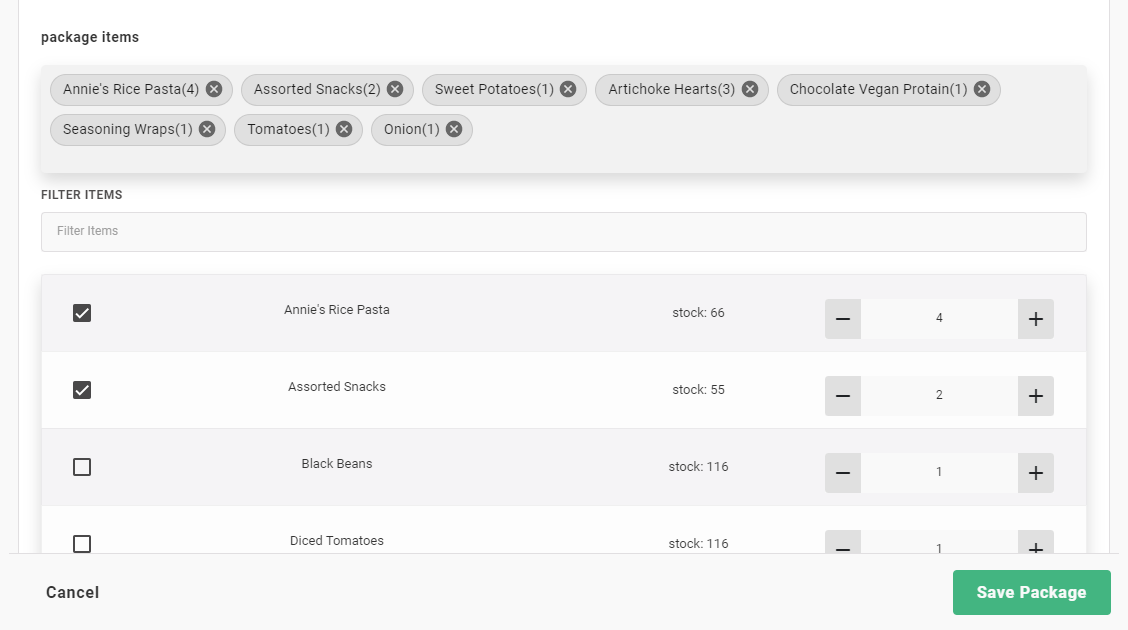
Task: Tick the Diced Tomatoes checkbox
Action: 82,543
